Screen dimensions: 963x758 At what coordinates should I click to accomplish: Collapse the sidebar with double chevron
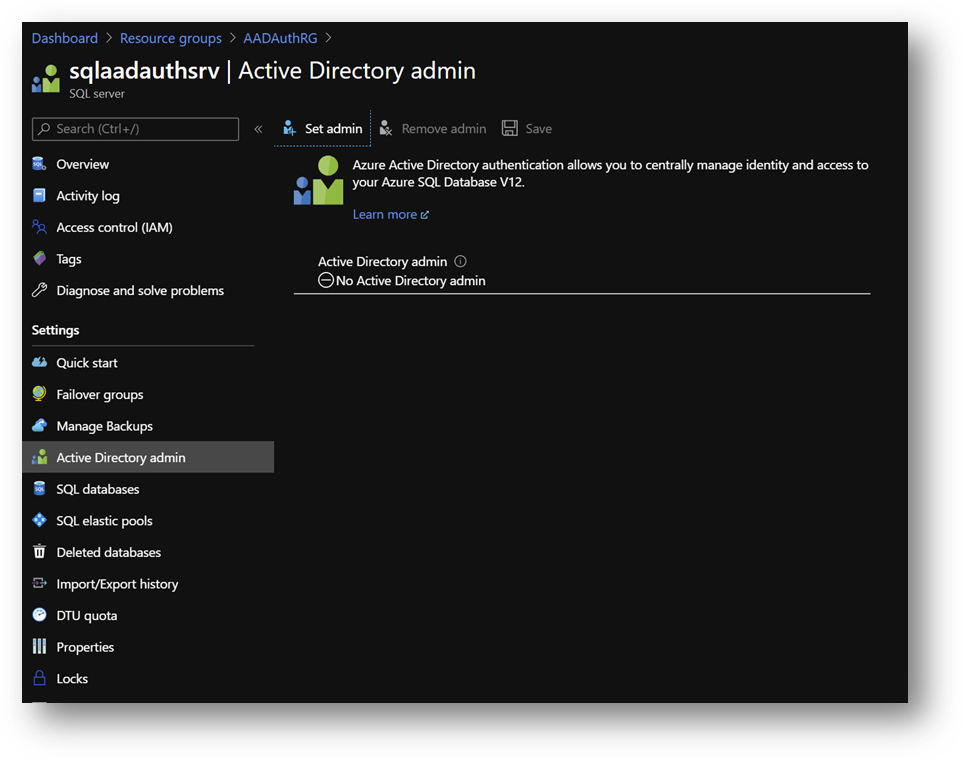[x=259, y=129]
